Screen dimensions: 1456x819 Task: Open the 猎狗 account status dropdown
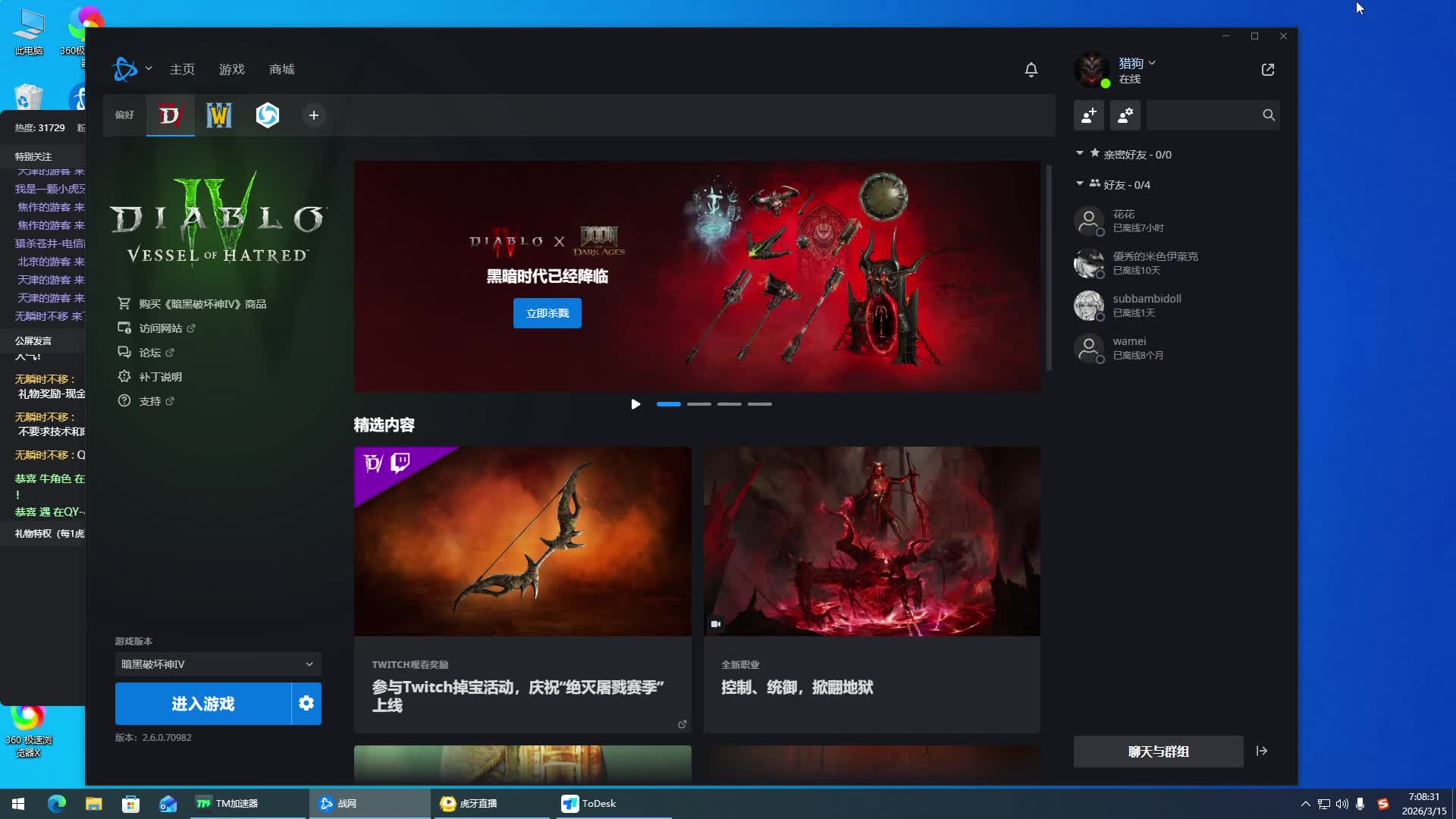(1137, 63)
